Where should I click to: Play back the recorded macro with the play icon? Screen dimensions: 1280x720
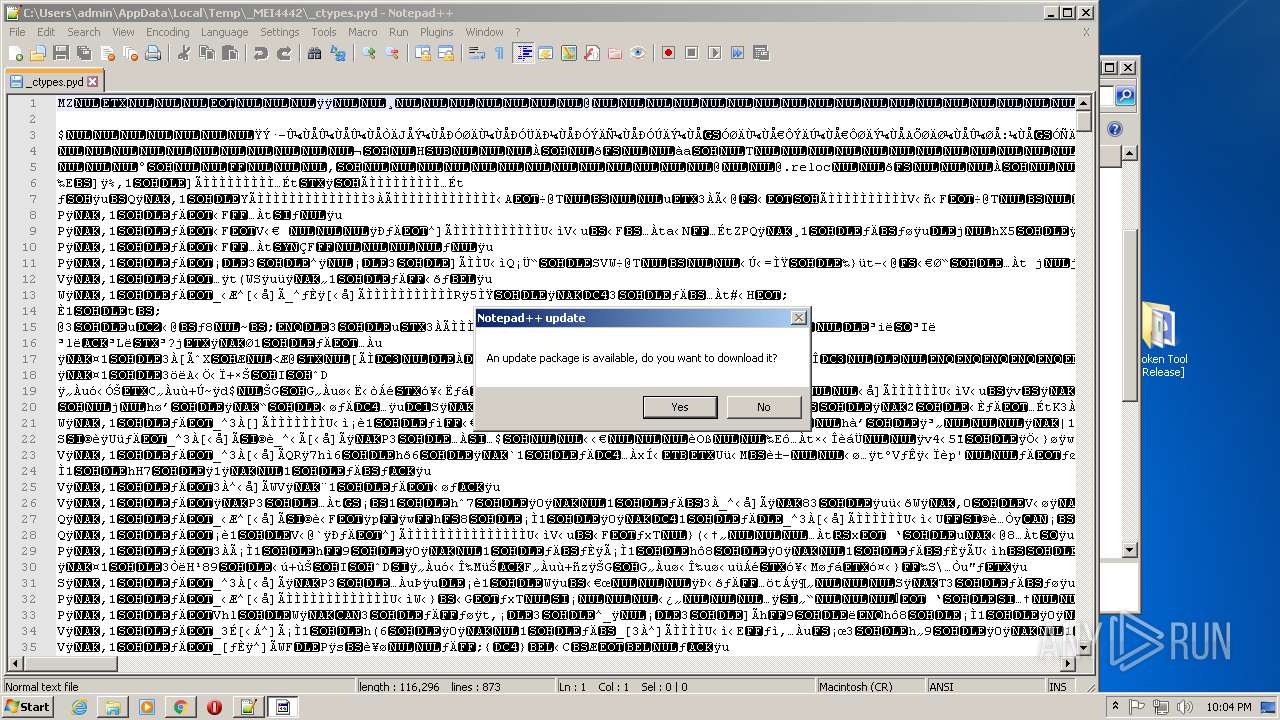click(715, 53)
